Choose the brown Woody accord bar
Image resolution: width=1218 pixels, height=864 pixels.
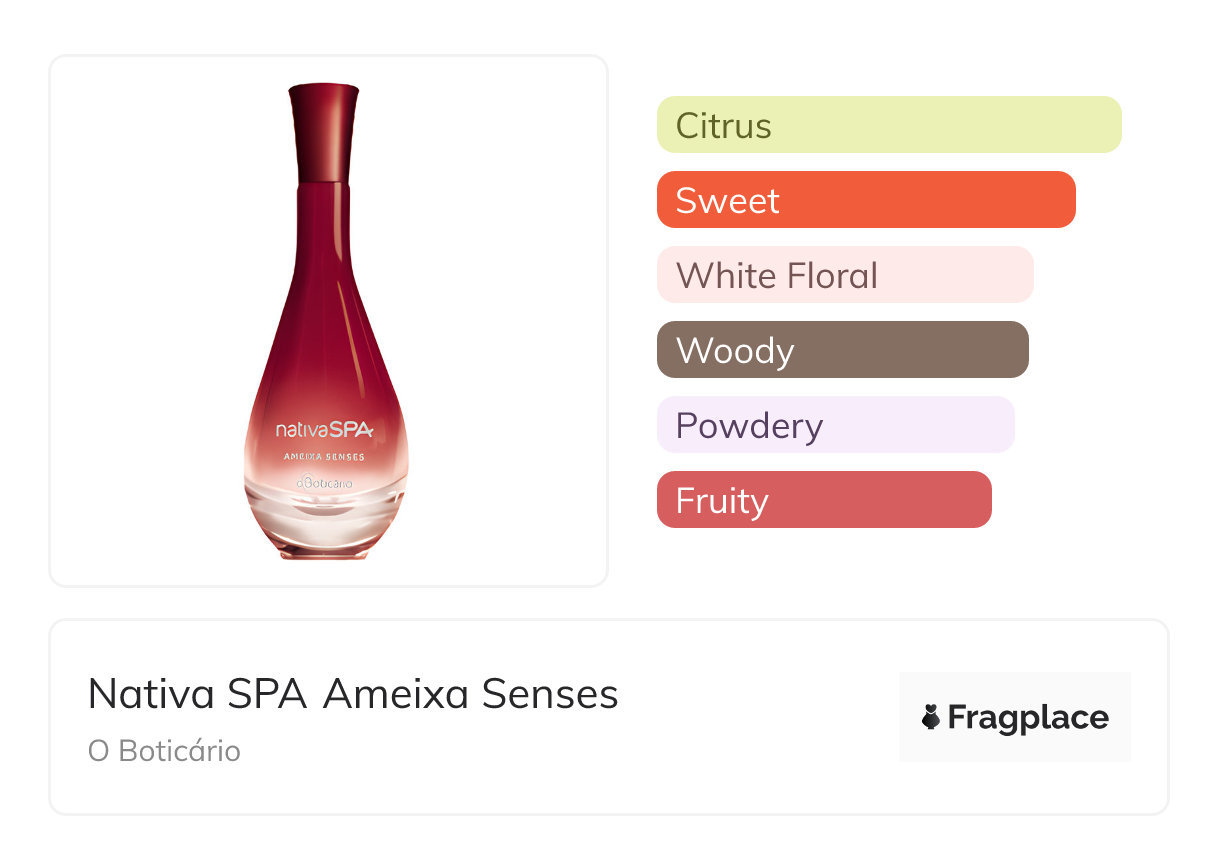click(842, 350)
